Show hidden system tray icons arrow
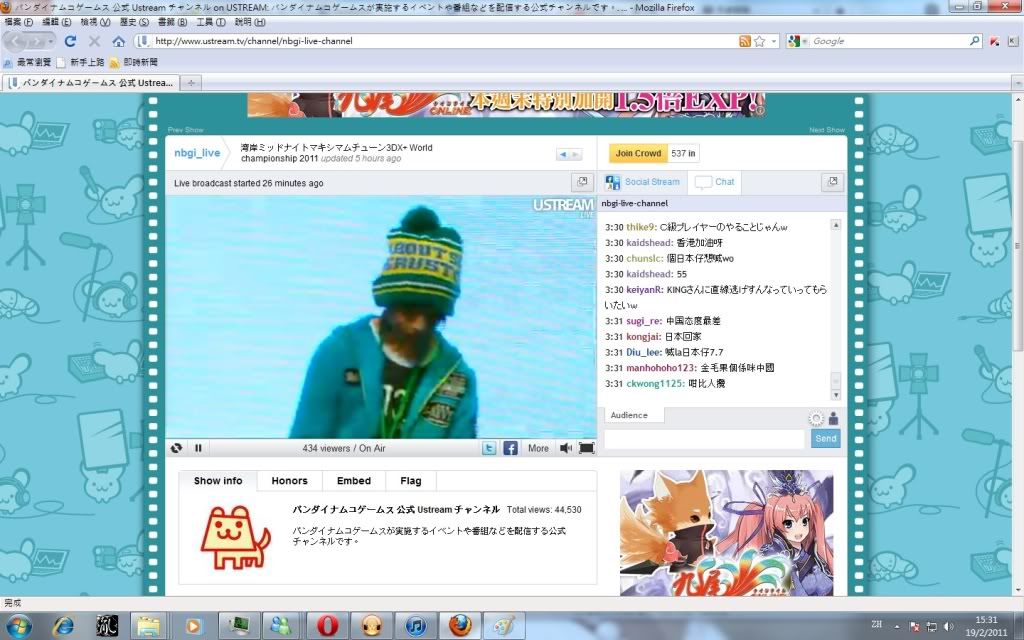The height and width of the screenshot is (640, 1024). pos(897,627)
